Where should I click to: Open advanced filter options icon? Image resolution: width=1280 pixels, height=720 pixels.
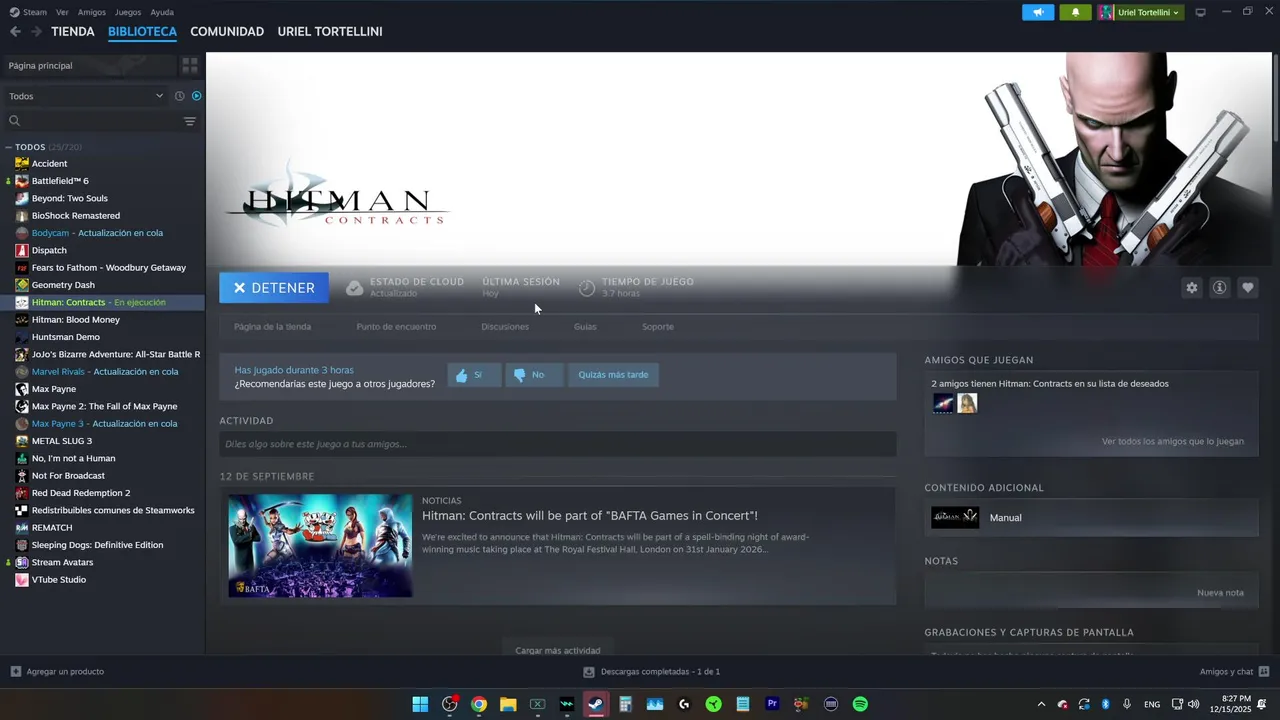[x=189, y=121]
